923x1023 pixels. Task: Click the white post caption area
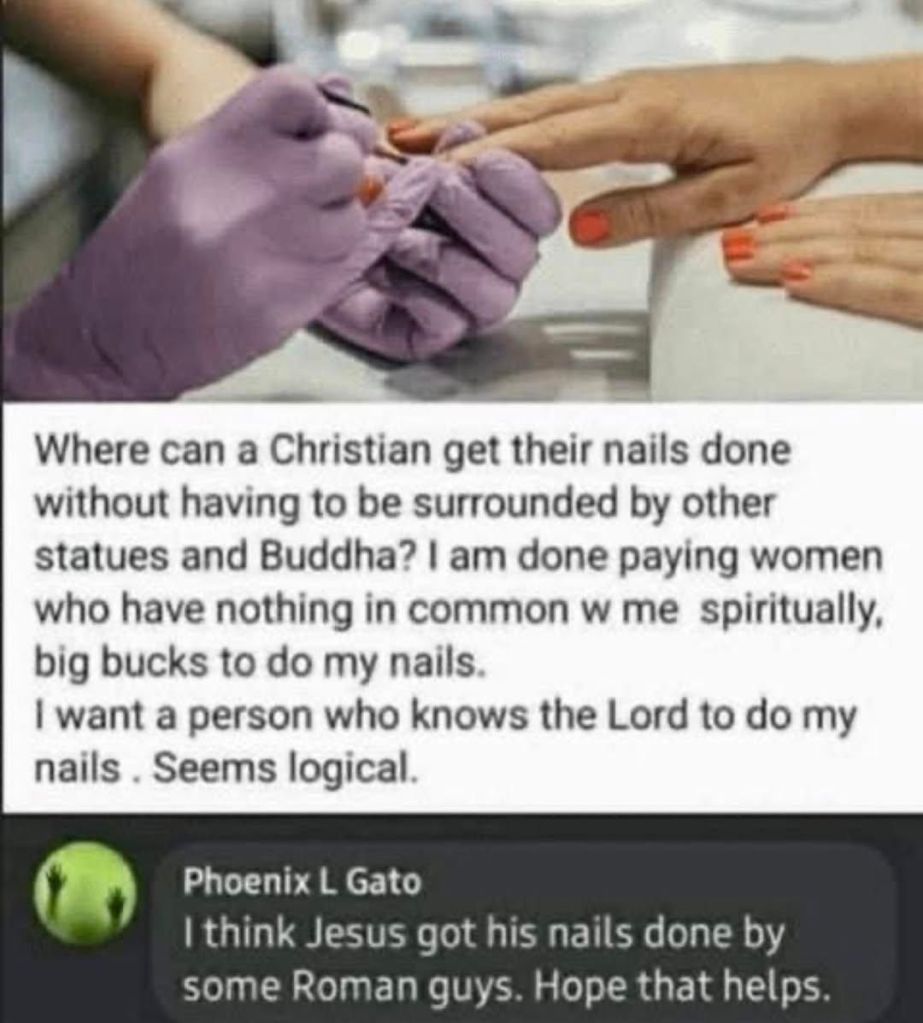(x=461, y=608)
